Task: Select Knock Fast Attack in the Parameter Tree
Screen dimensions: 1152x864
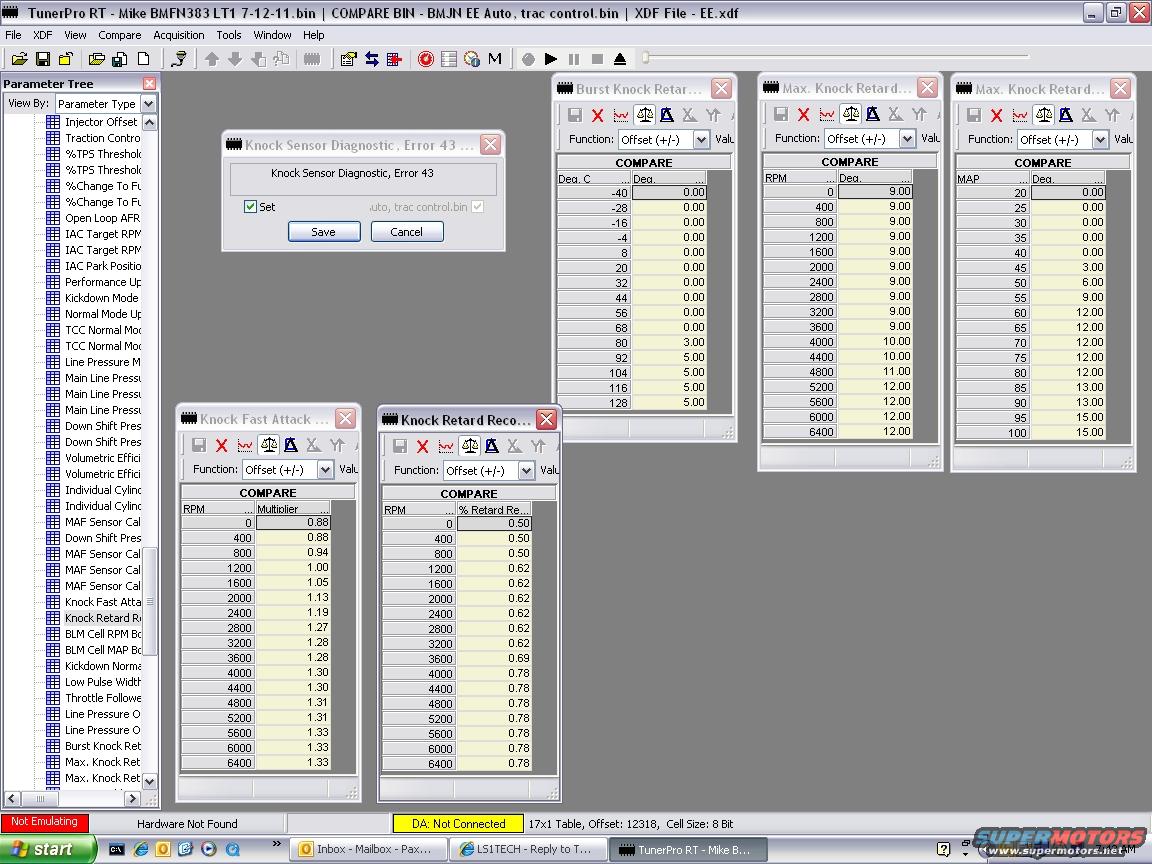Action: pyautogui.click(x=102, y=602)
